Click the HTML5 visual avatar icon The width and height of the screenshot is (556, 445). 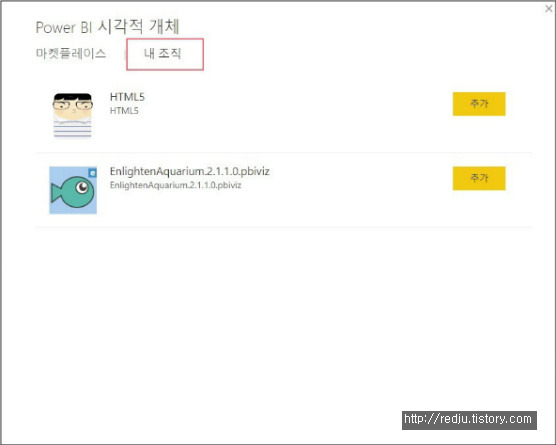coord(73,115)
